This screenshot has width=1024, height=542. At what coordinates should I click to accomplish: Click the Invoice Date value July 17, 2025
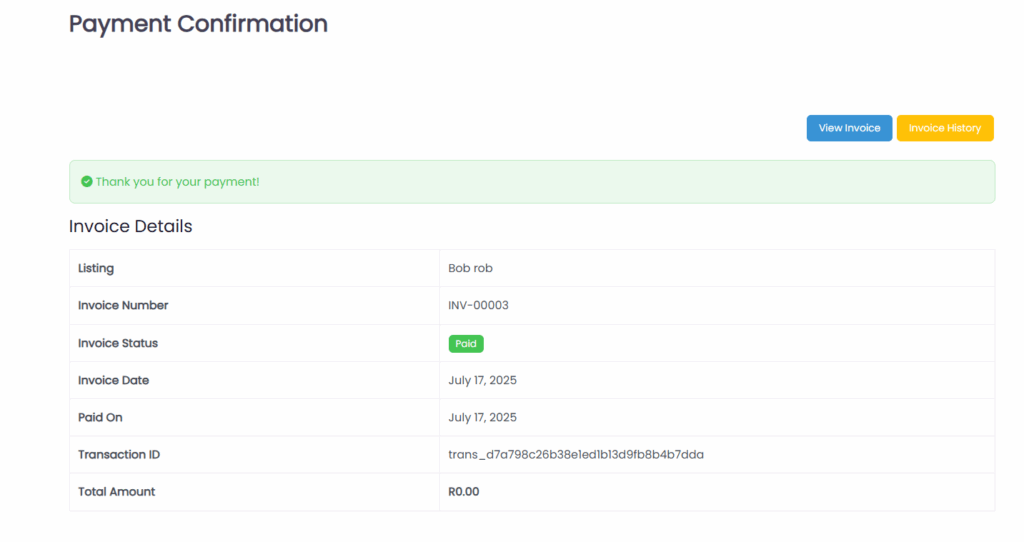pyautogui.click(x=482, y=380)
